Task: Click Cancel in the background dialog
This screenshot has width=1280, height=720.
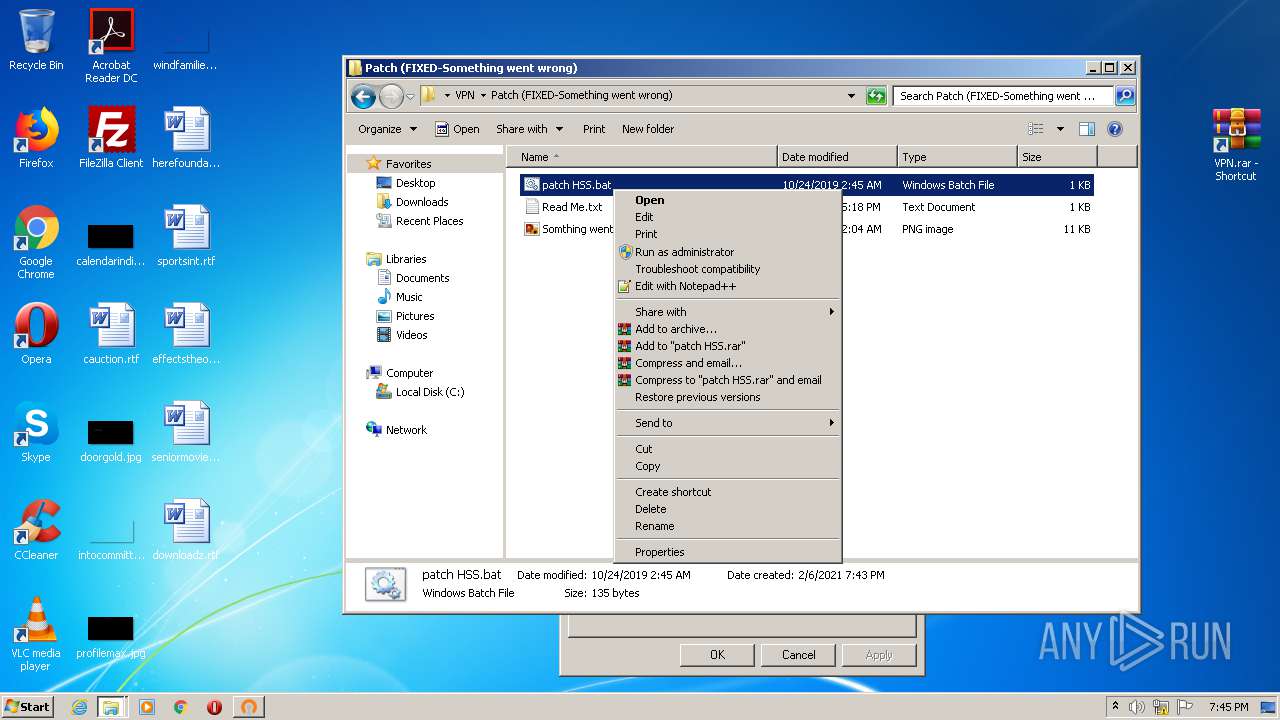Action: (x=798, y=655)
